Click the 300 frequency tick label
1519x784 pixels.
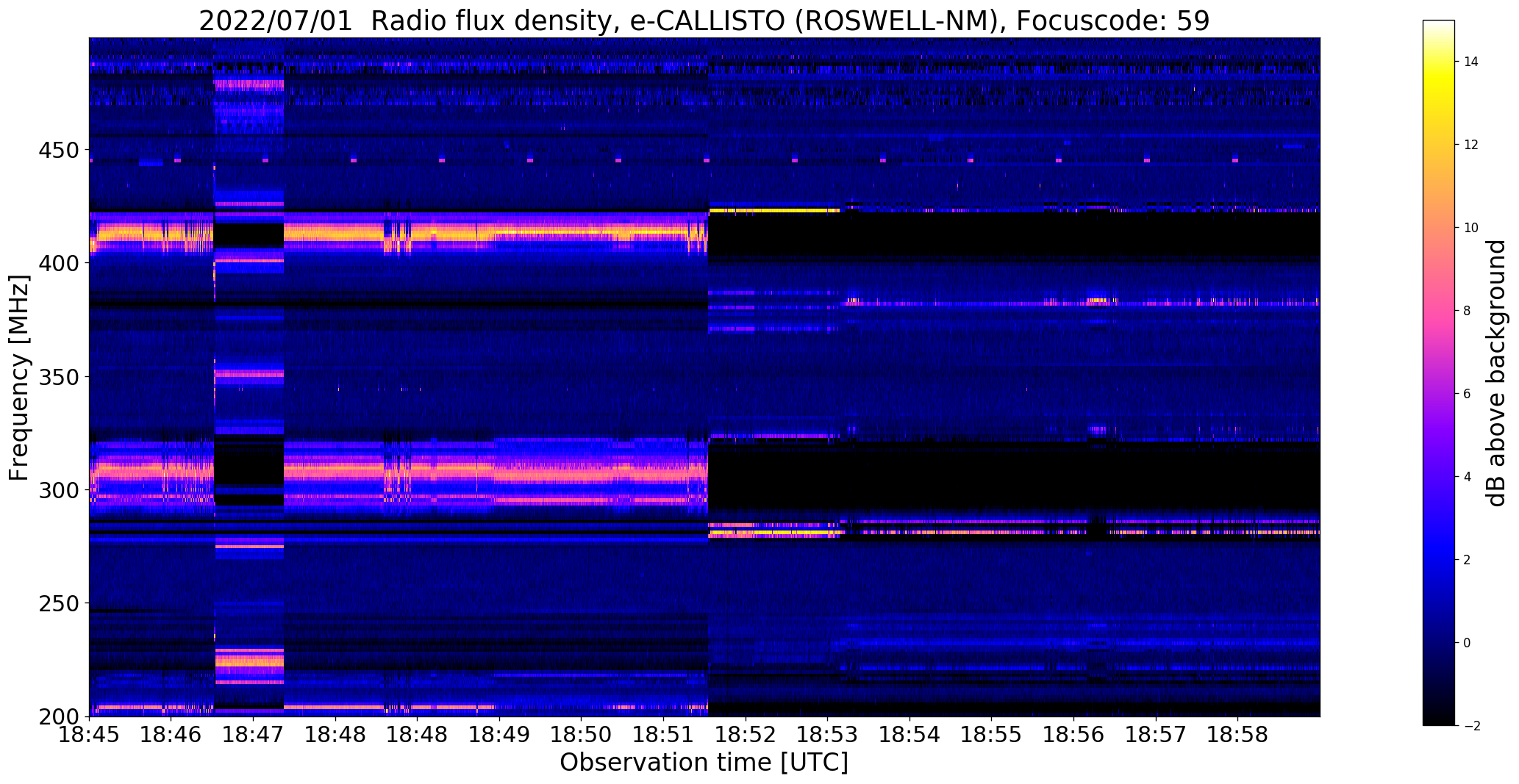tap(58, 490)
